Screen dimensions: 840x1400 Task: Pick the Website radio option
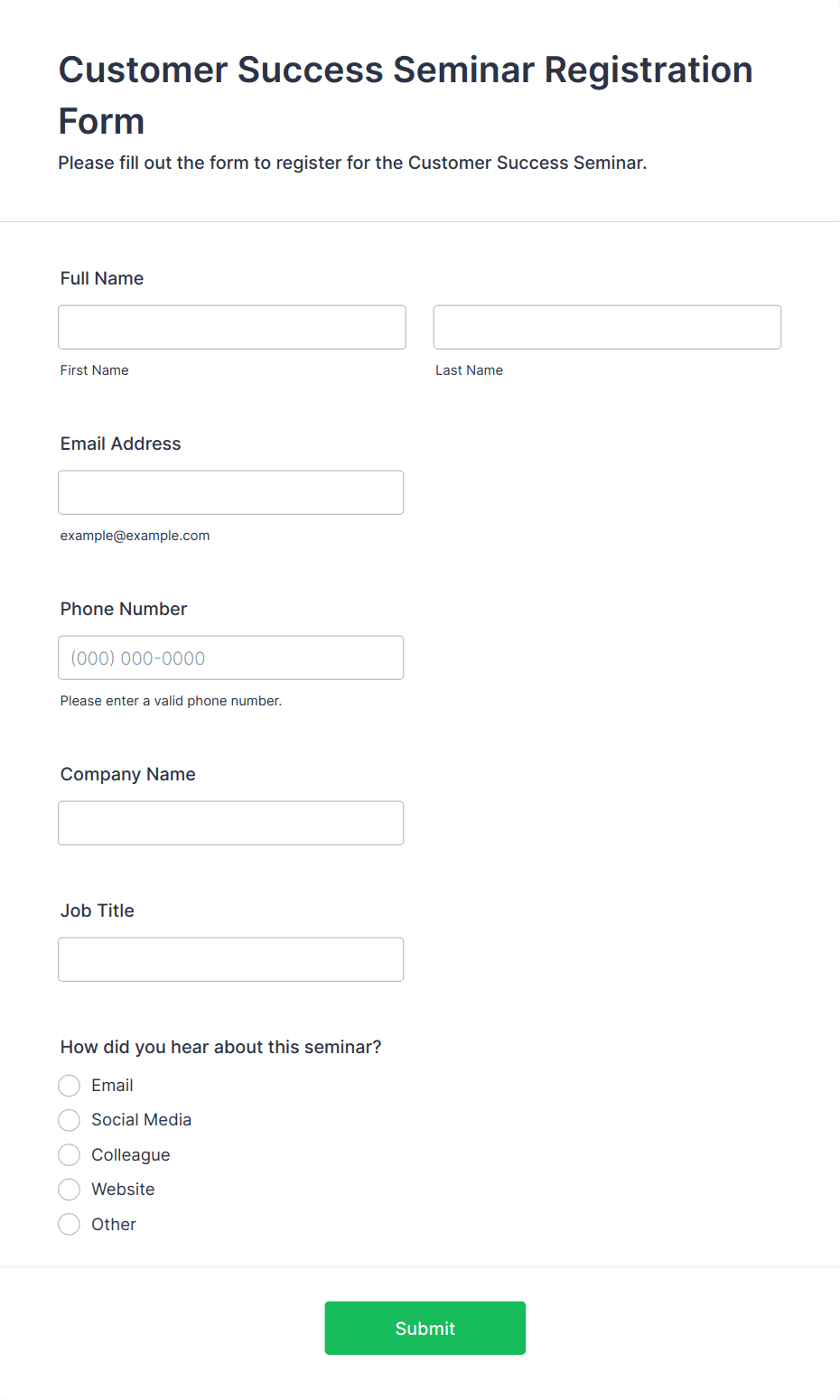(70, 1190)
